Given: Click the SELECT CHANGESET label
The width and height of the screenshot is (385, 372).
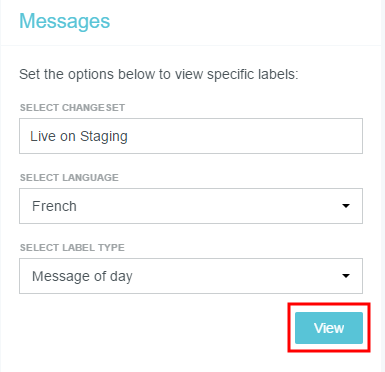Looking at the screenshot, I should 72,108.
